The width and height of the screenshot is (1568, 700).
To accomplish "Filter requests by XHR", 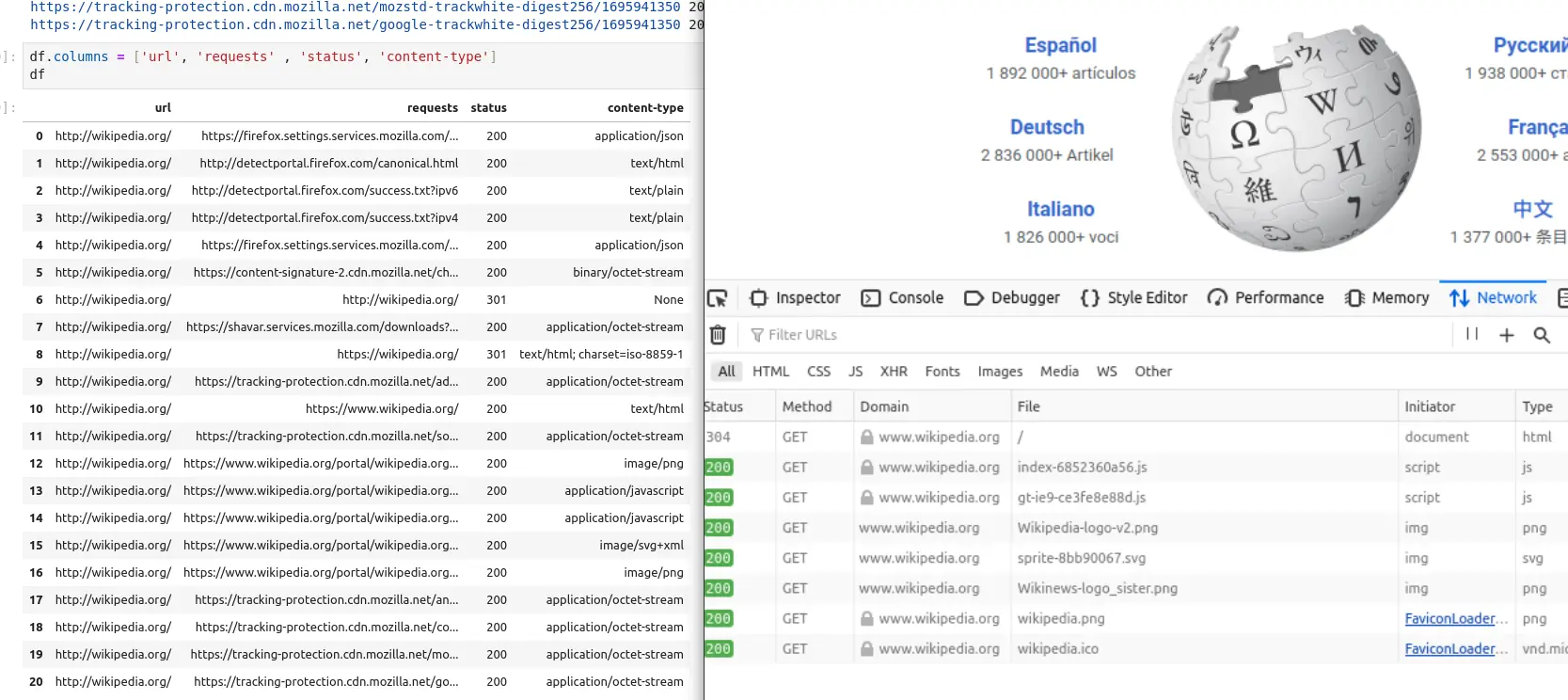I will [894, 372].
